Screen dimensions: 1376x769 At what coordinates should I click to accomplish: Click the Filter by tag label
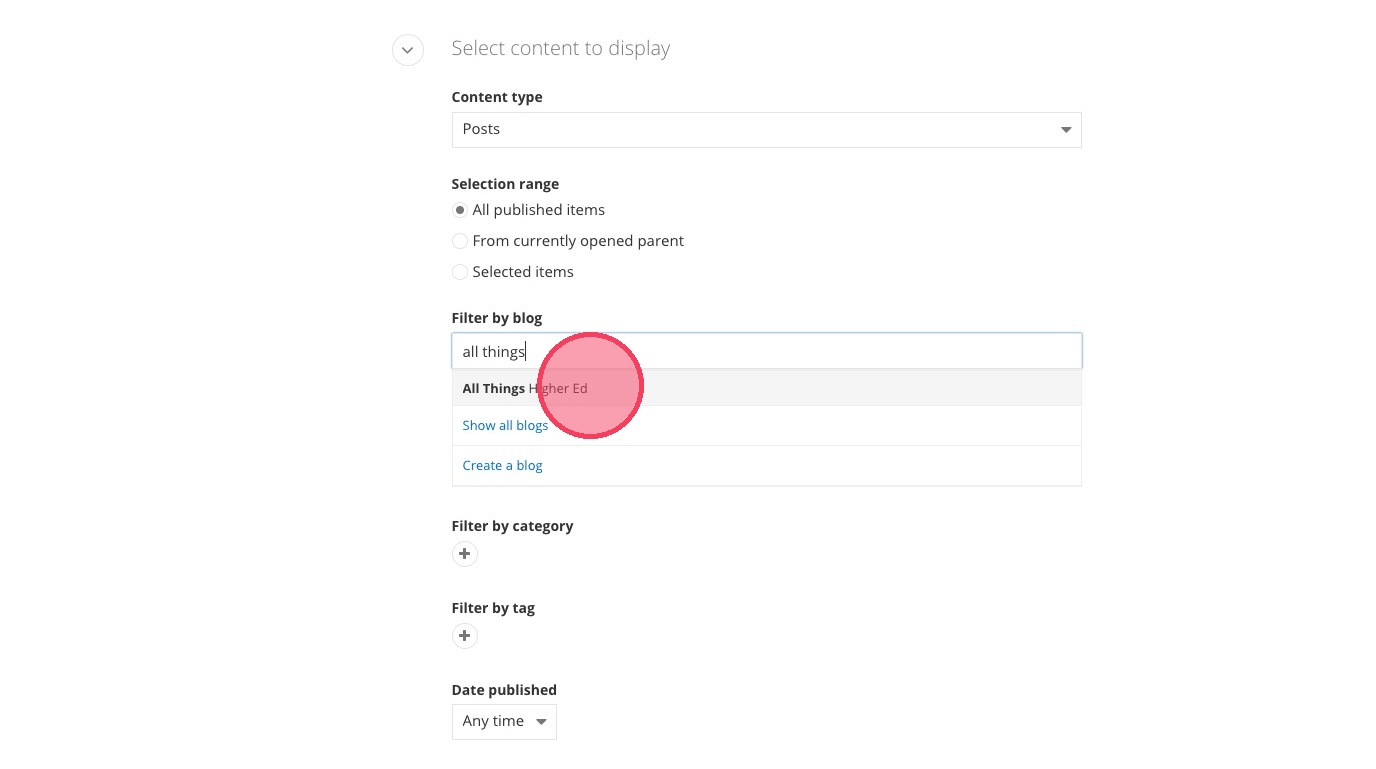point(493,608)
